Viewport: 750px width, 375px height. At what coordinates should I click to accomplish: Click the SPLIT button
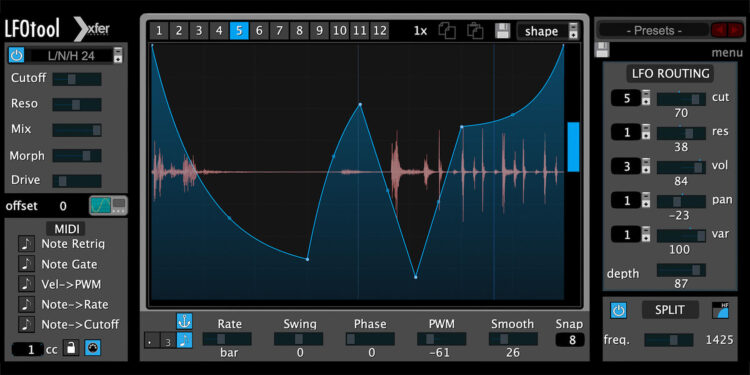click(670, 310)
